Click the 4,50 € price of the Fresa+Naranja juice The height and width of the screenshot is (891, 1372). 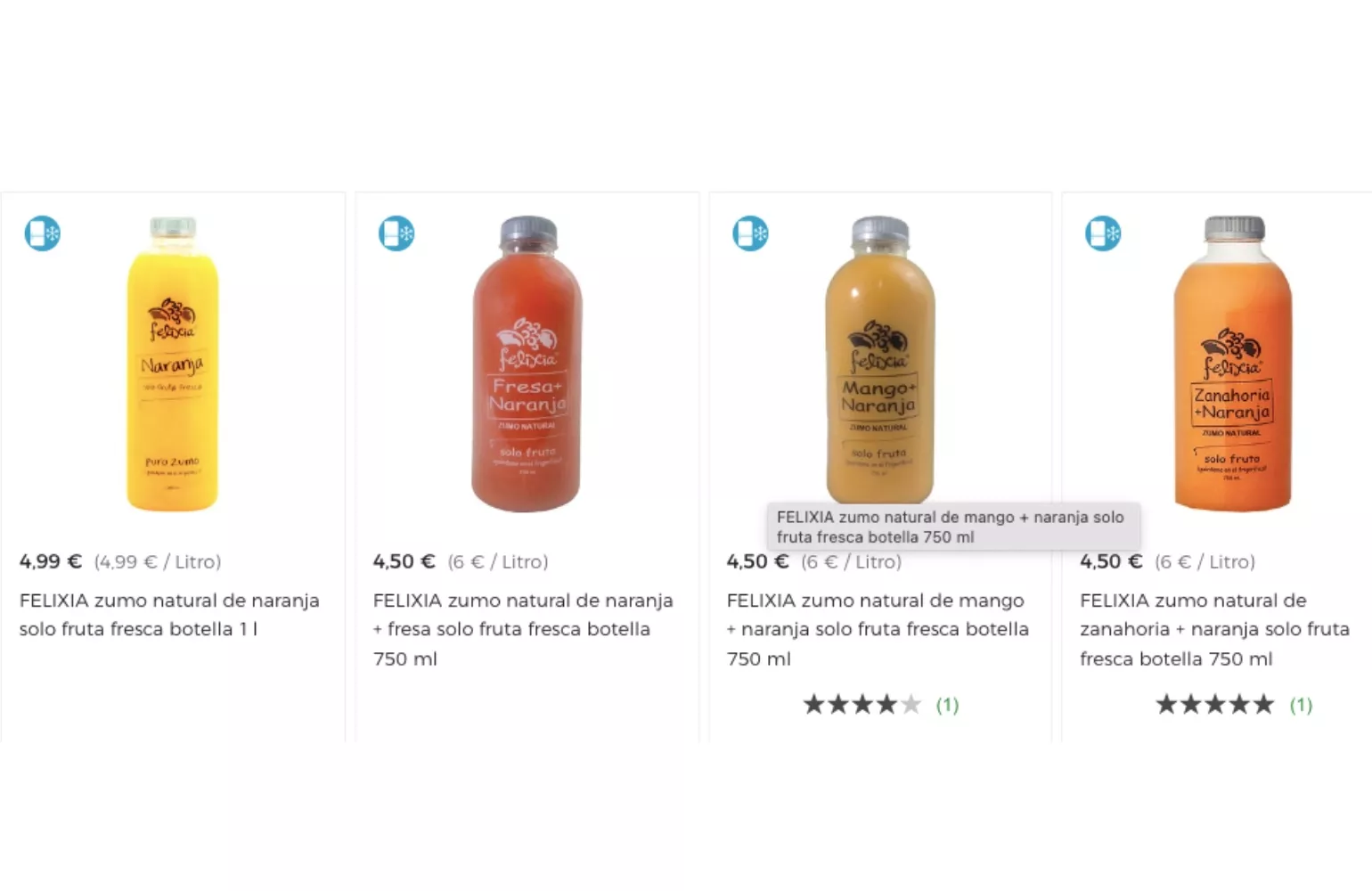coord(404,561)
